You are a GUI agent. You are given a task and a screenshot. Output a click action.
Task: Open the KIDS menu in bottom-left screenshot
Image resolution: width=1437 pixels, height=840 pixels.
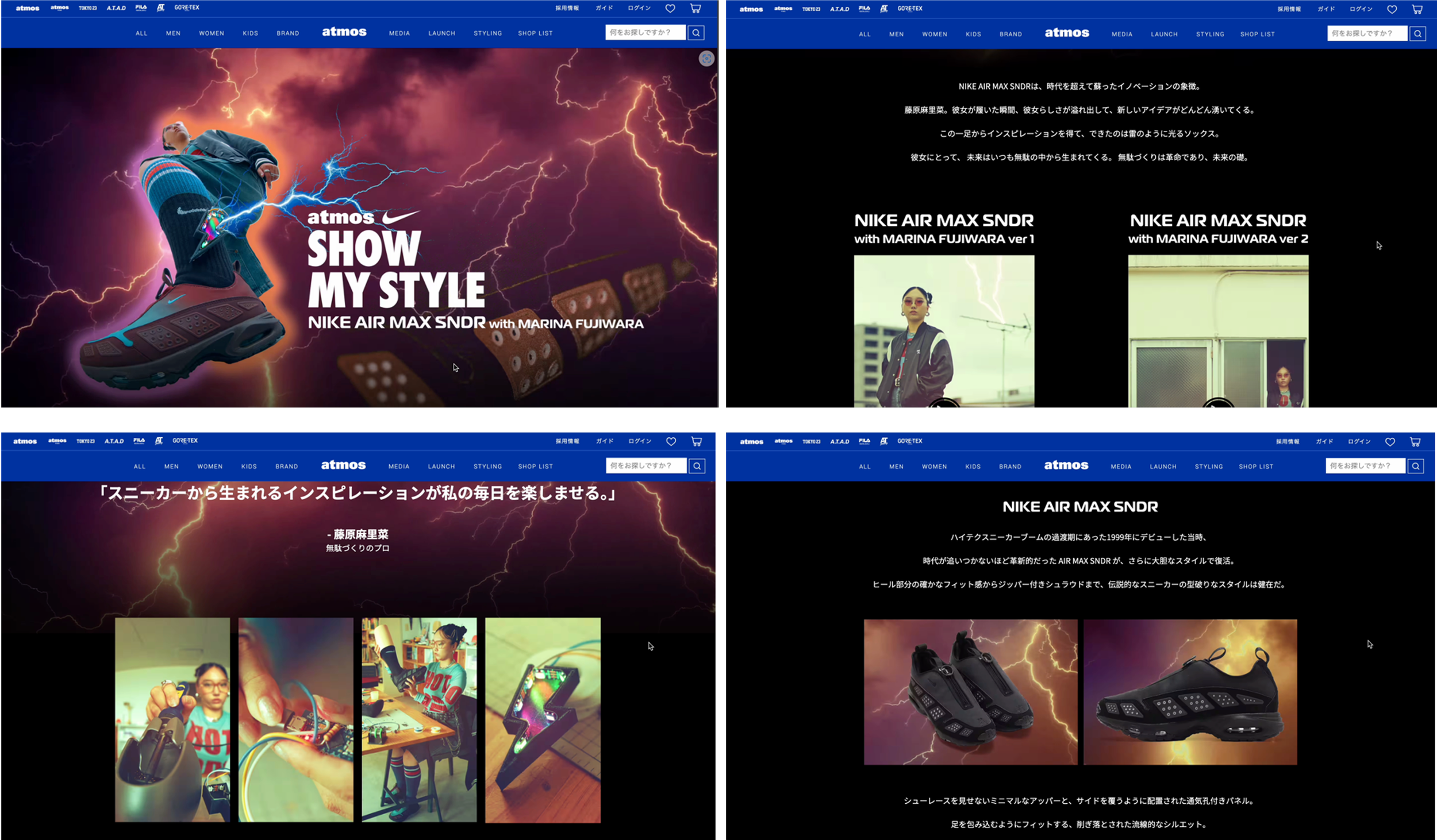pos(249,467)
